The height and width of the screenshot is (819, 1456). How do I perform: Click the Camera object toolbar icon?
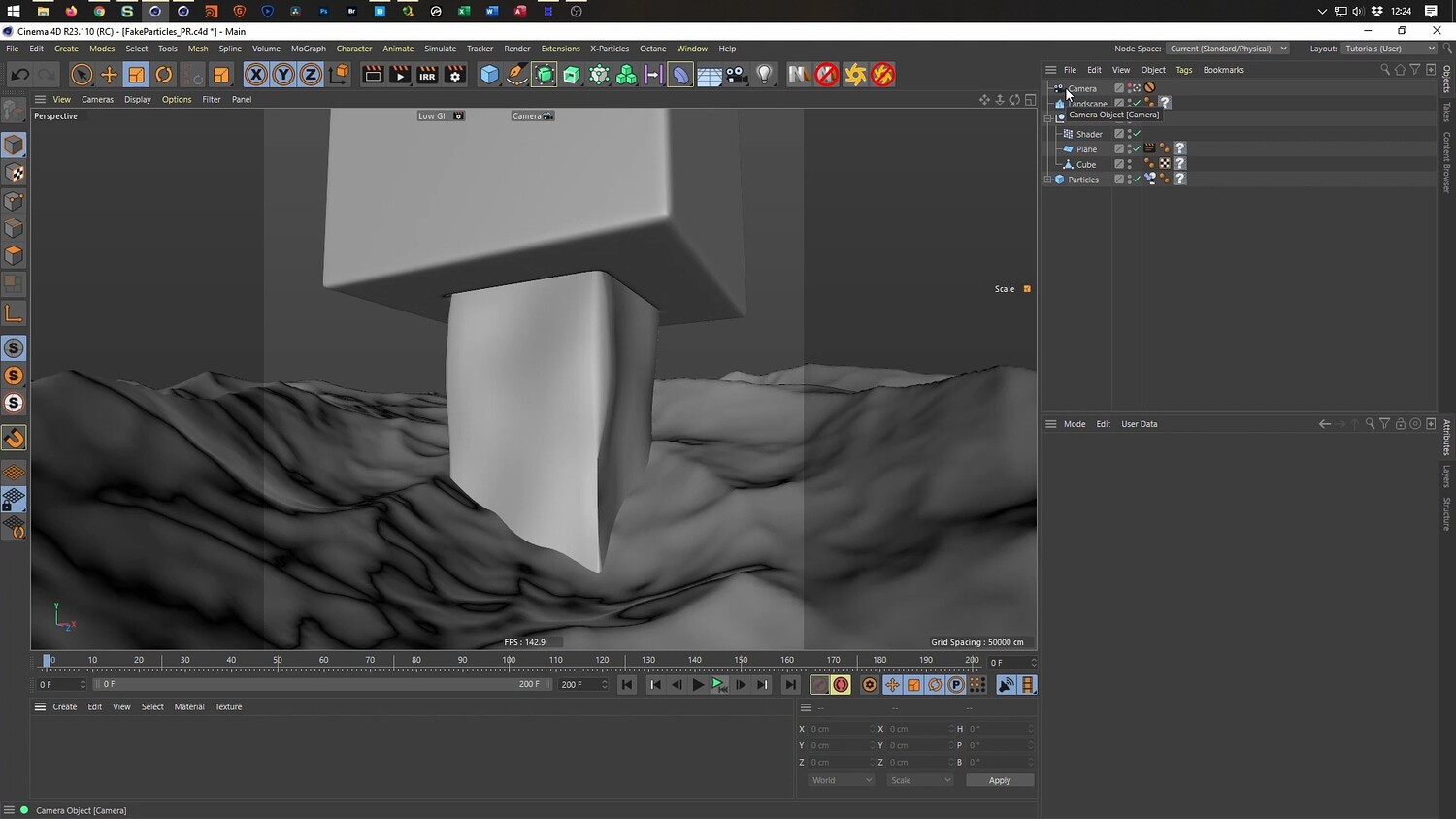pos(737,75)
